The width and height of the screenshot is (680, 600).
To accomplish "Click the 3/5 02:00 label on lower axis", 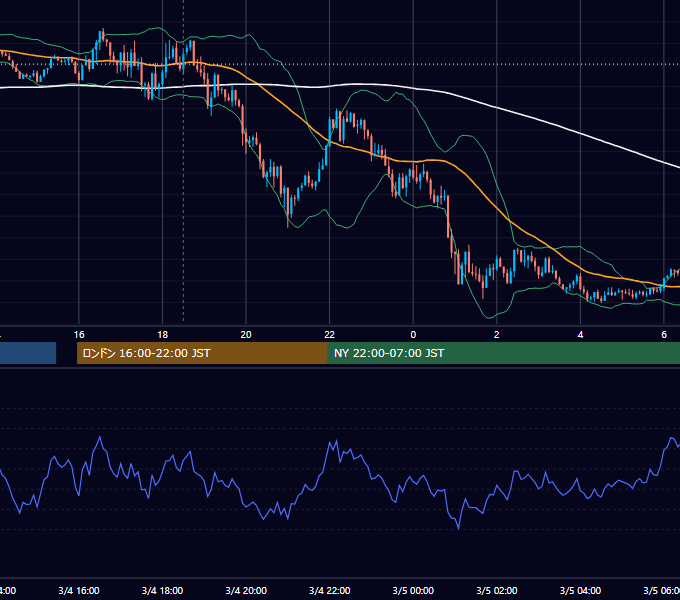I will click(x=497, y=590).
